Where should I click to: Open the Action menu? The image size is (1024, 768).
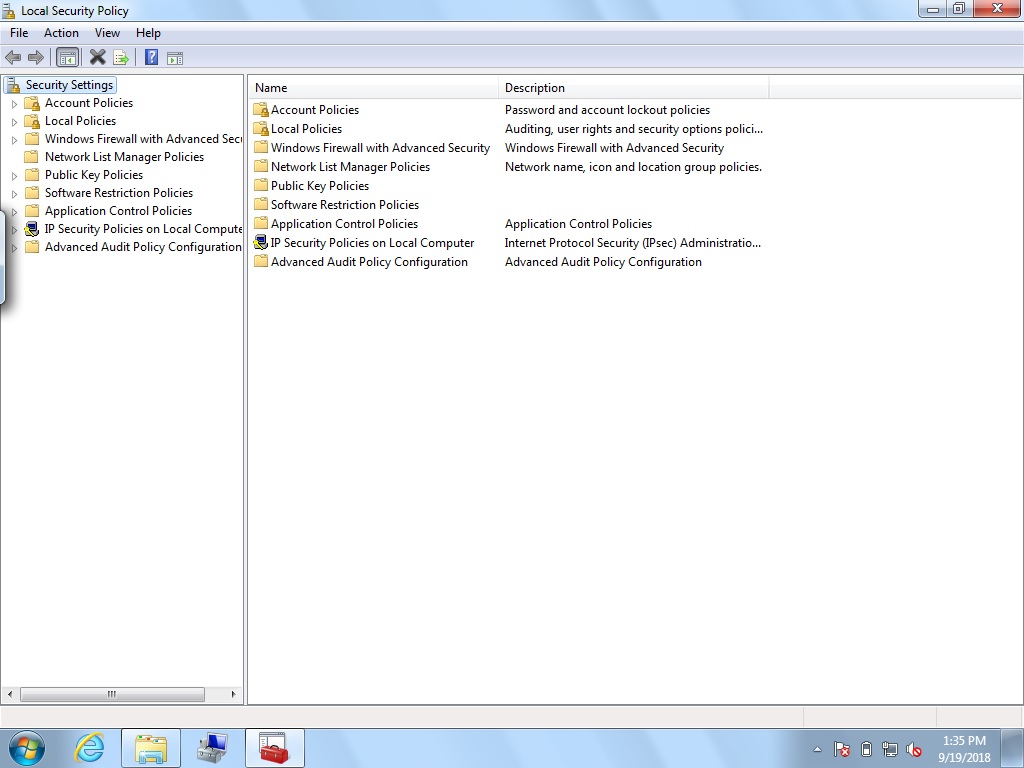[61, 32]
